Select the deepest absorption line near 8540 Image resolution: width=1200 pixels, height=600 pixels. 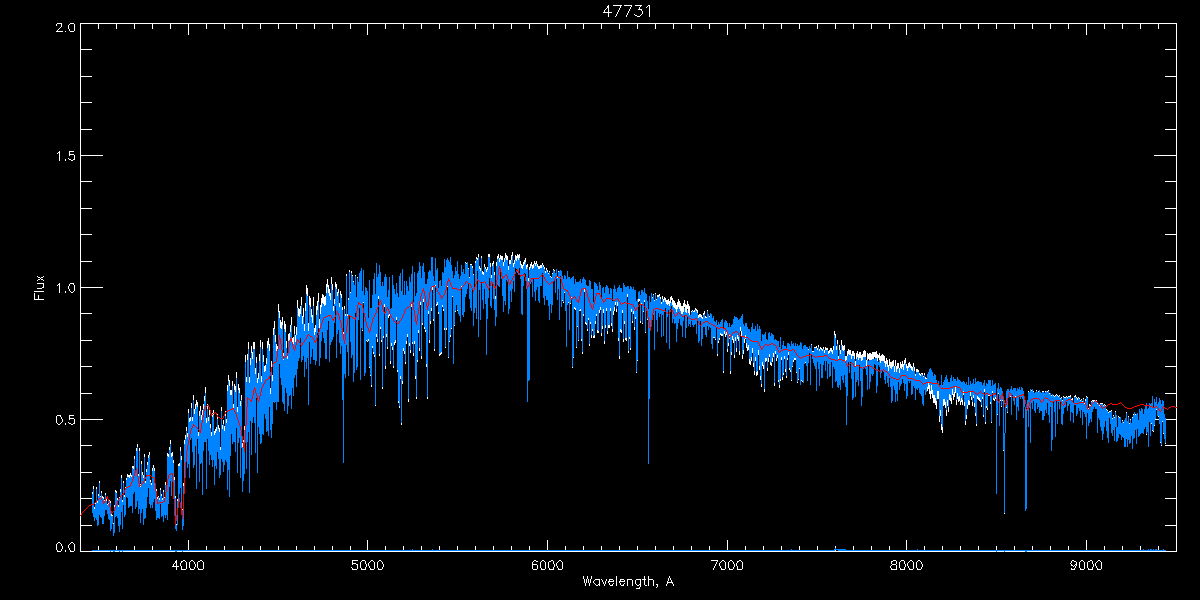coord(1004,512)
